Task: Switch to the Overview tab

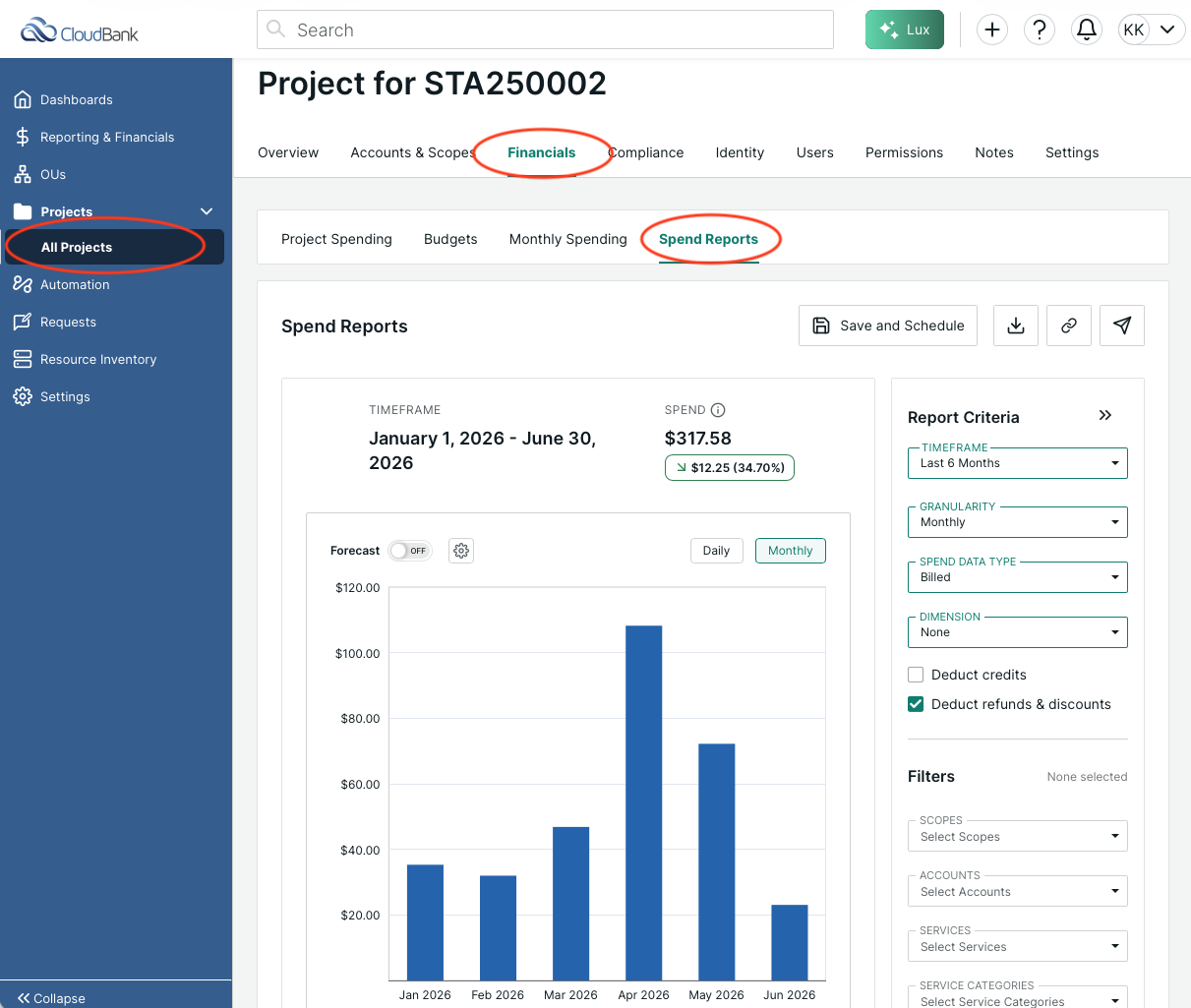Action: tap(288, 152)
